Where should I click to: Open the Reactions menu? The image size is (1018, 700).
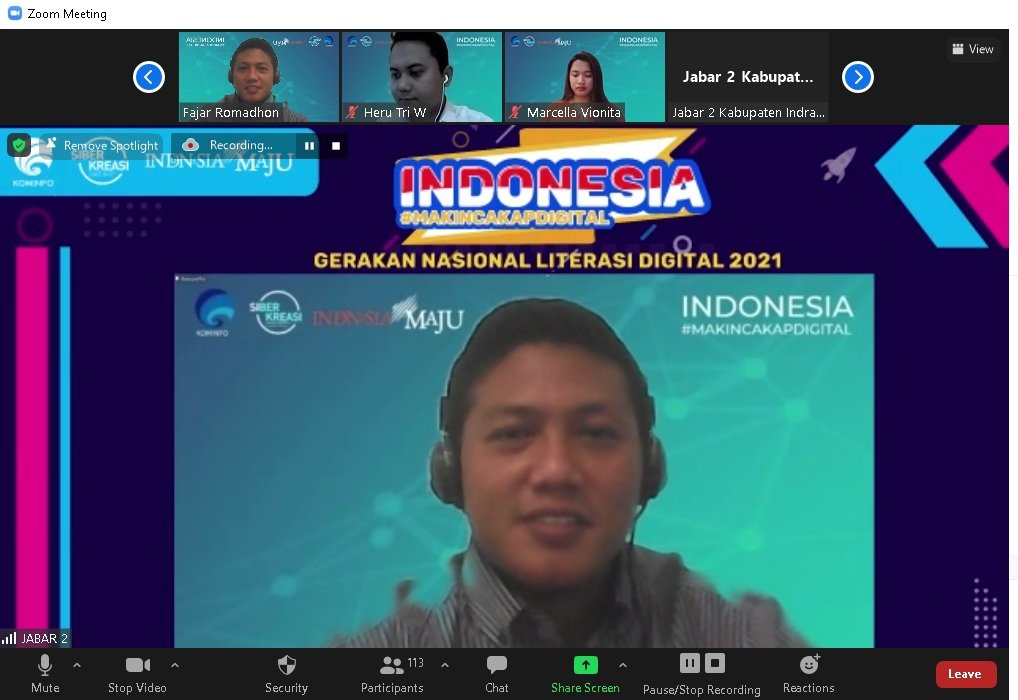click(x=808, y=673)
